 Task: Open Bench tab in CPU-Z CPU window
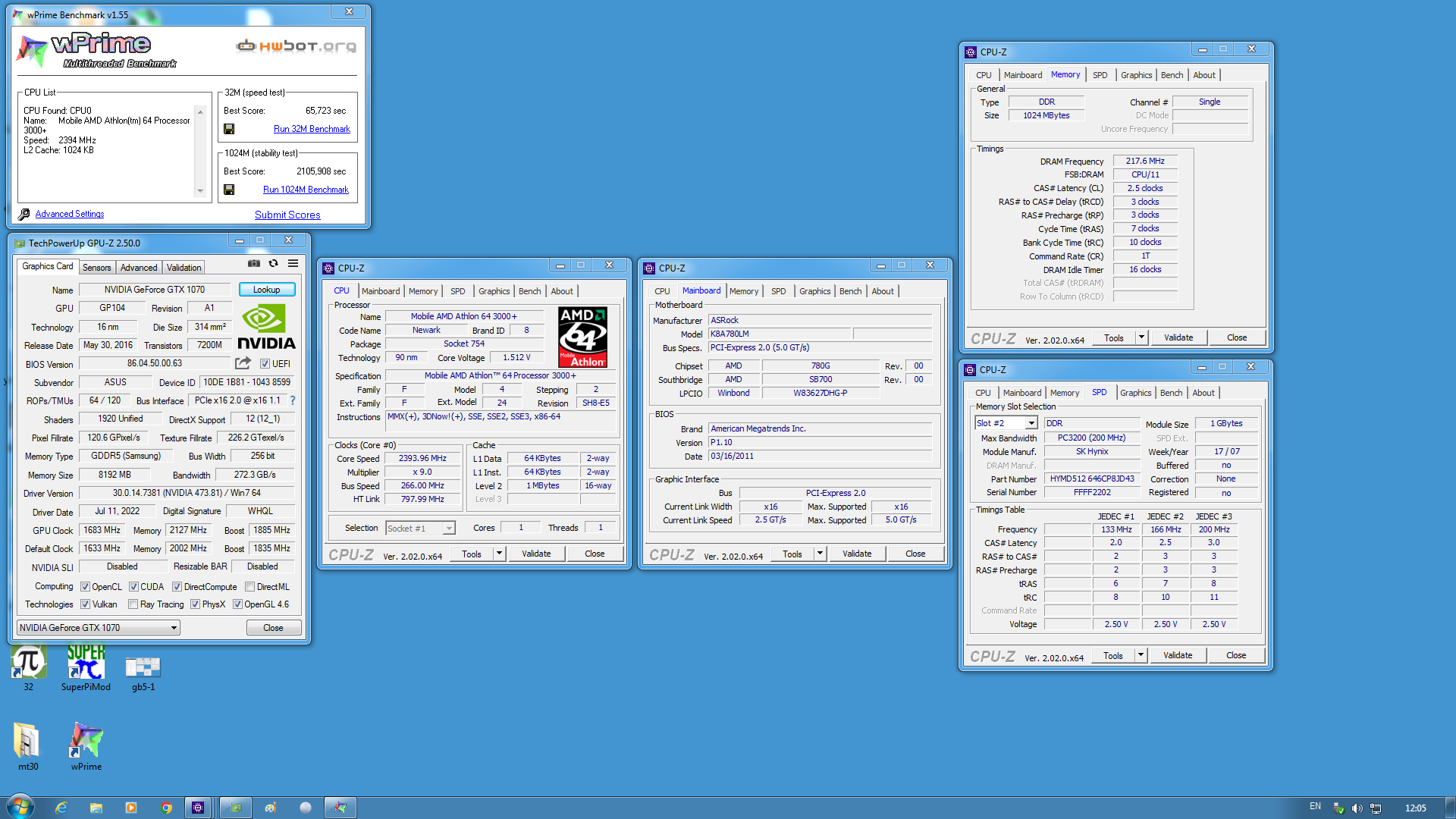pos(529,291)
